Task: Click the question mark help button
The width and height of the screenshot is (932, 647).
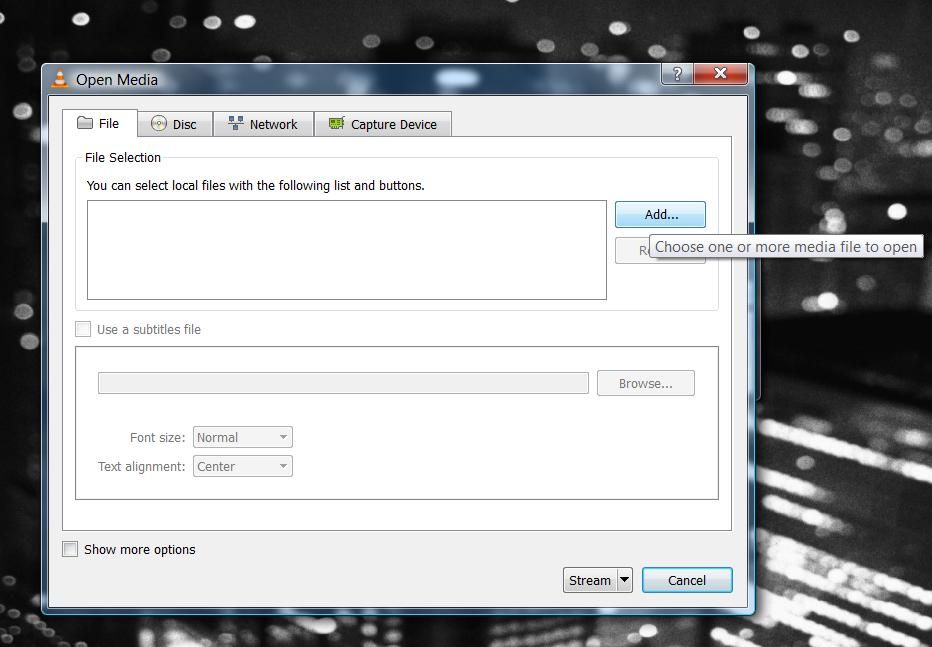Action: pyautogui.click(x=677, y=74)
